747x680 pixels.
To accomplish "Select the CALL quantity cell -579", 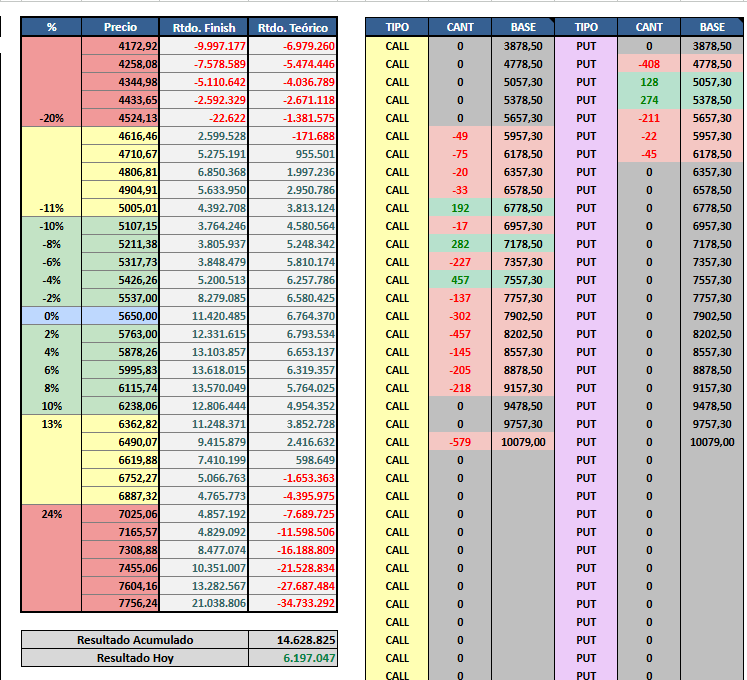I will pyautogui.click(x=460, y=442).
